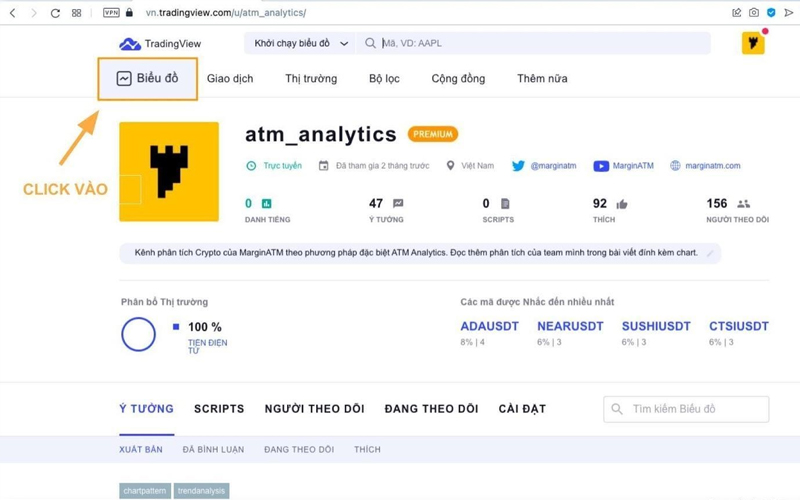Viewport: 800px width, 500px height.
Task: Reload the page with the refresh icon
Action: pyautogui.click(x=55, y=13)
